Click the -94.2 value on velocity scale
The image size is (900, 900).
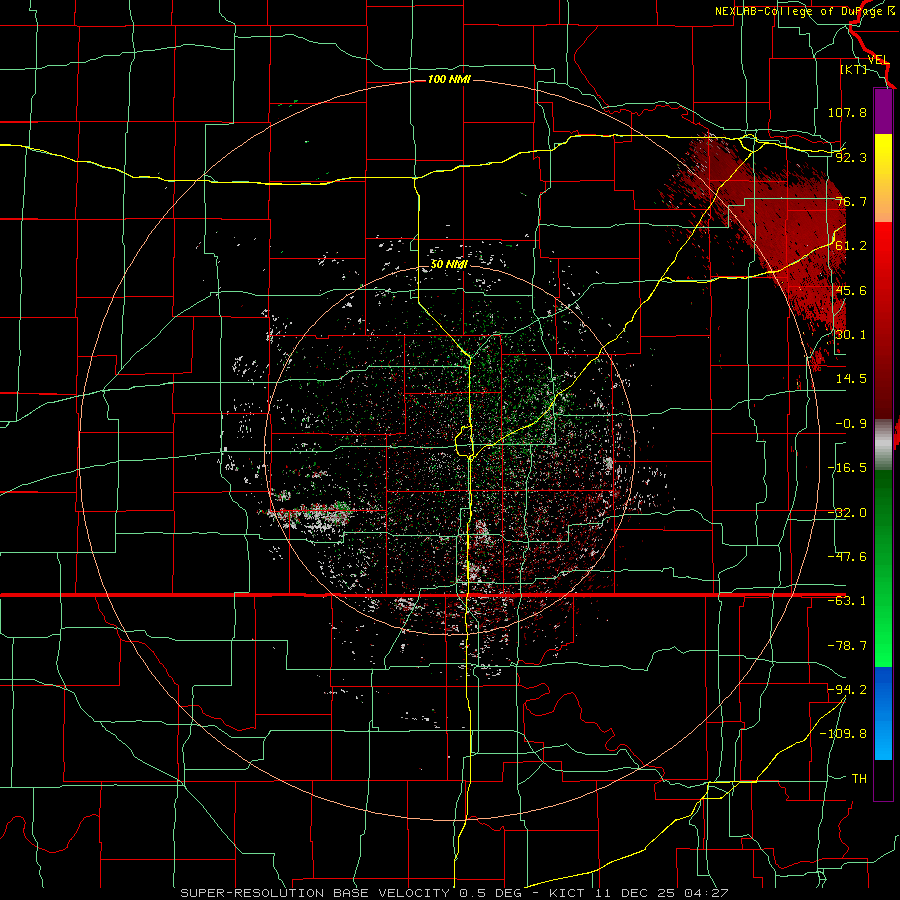(x=847, y=690)
